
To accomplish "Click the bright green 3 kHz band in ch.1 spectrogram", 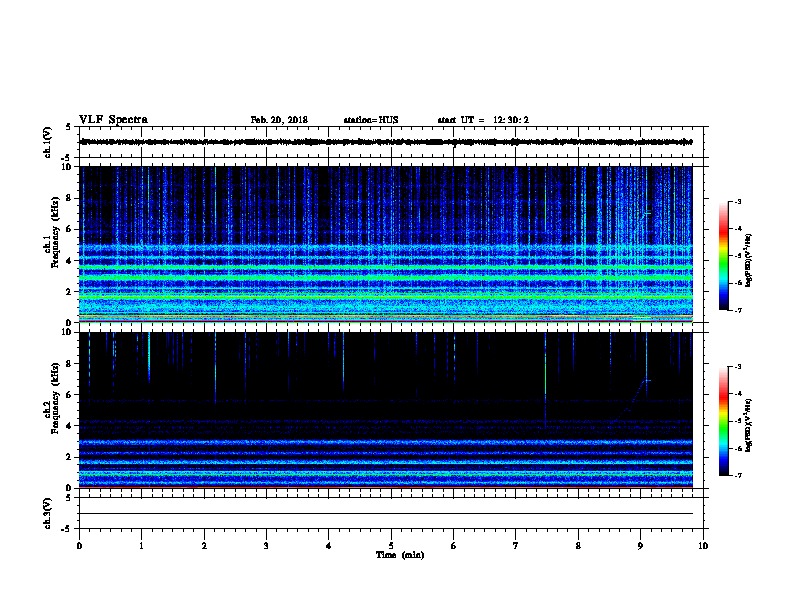I will [386, 277].
